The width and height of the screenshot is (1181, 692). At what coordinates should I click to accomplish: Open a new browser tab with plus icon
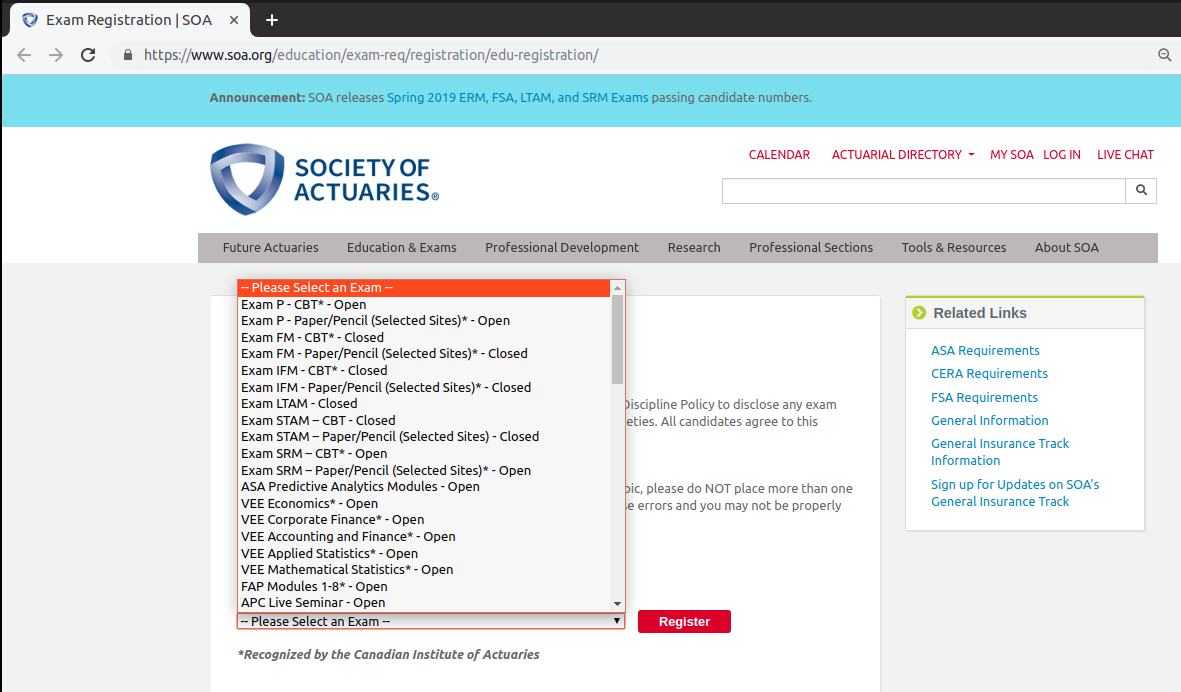point(272,20)
